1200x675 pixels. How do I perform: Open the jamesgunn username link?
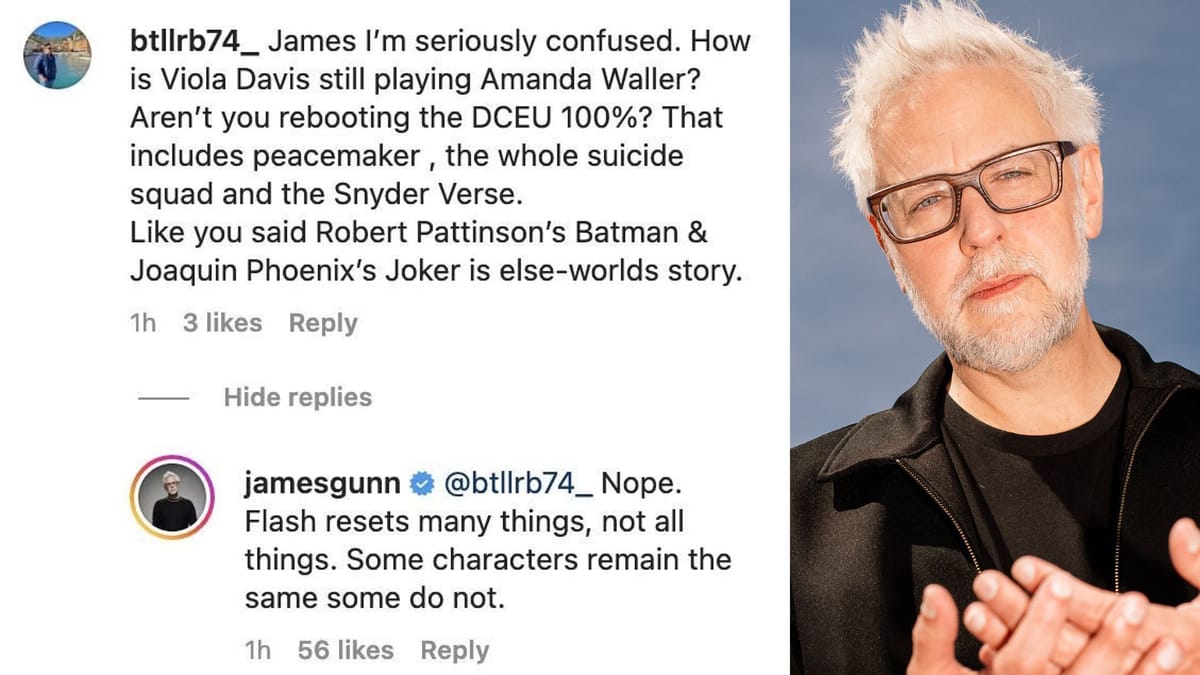click(x=323, y=484)
